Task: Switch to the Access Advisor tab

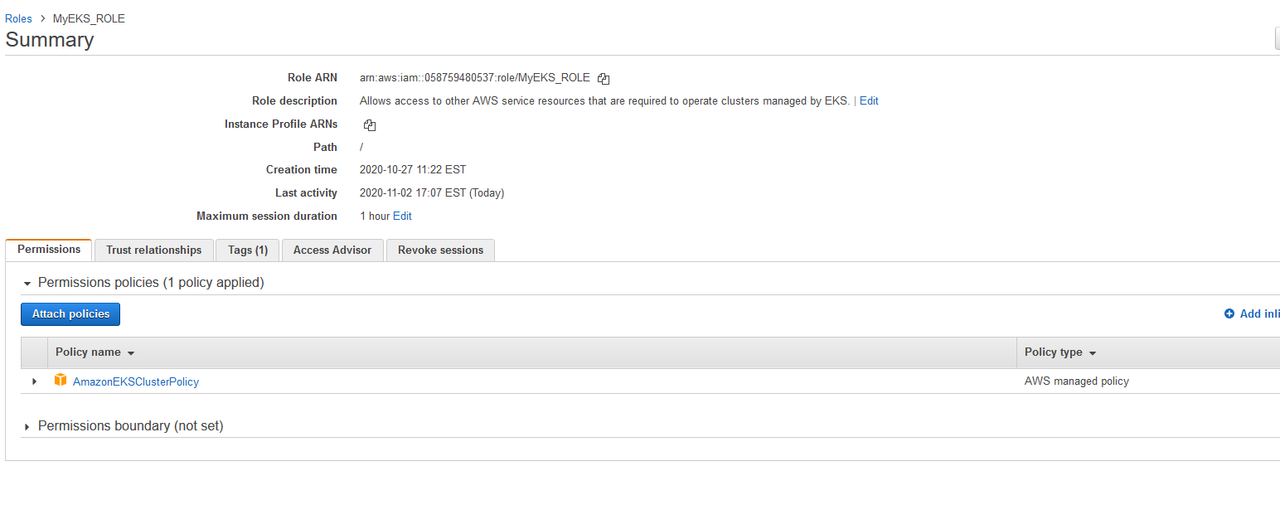Action: tap(332, 250)
